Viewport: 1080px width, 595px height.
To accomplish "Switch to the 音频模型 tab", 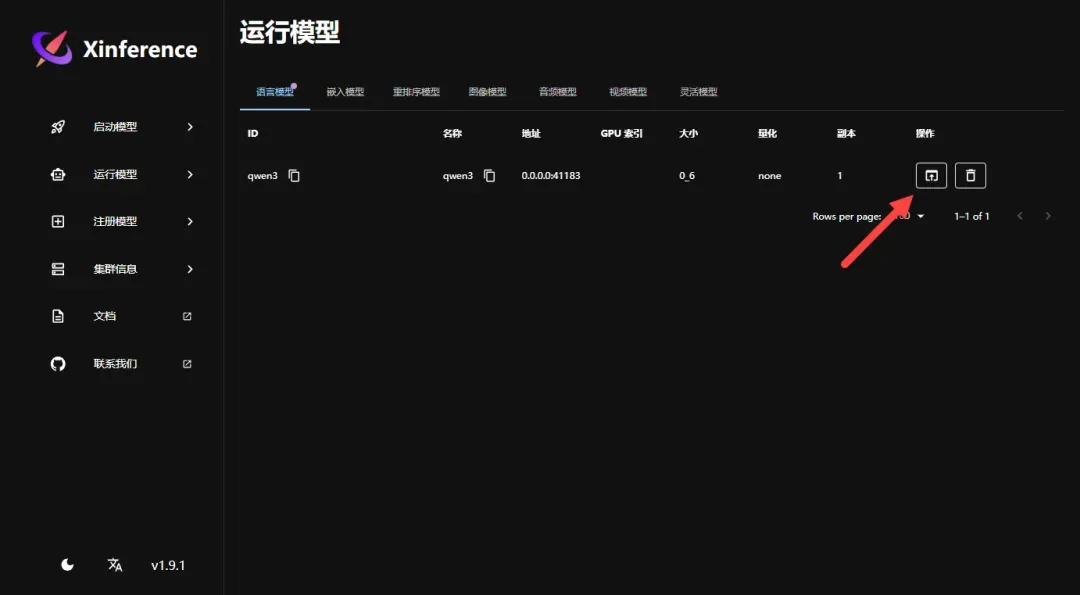I will [x=558, y=92].
